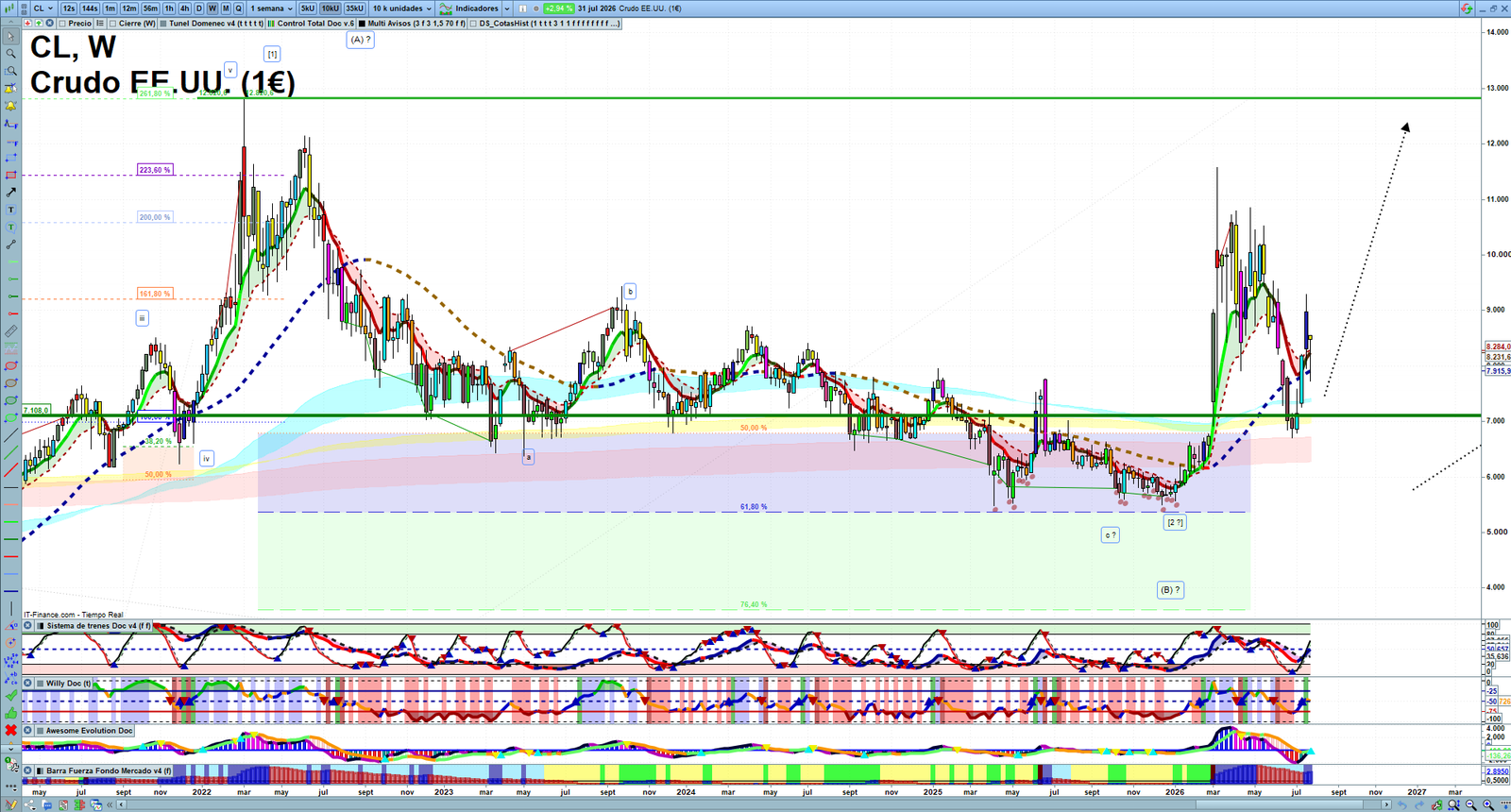Screen dimensions: 1511x812
Task: Switch to the 12s timeframe
Action: point(69,8)
